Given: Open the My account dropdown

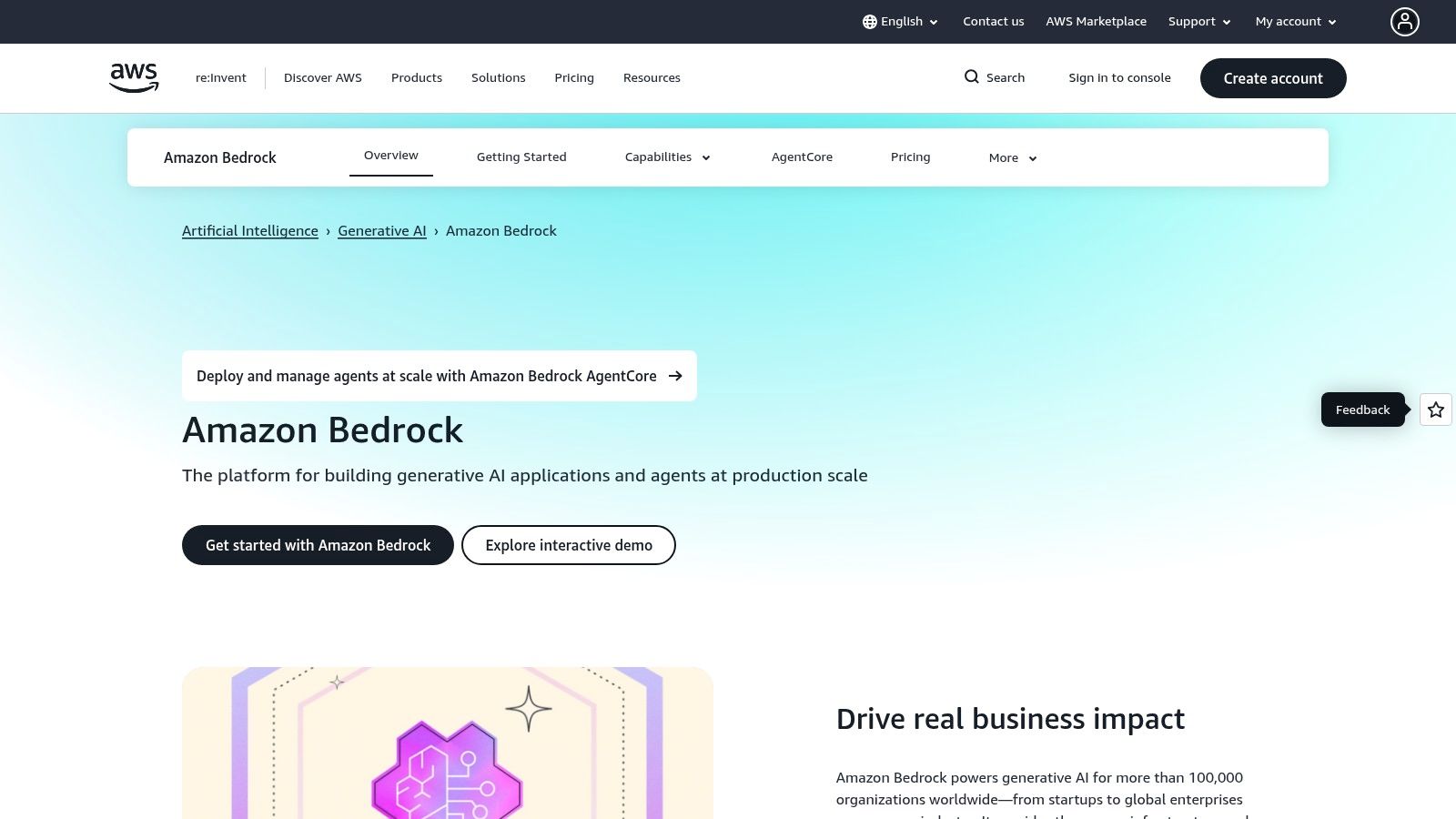Looking at the screenshot, I should click(1294, 21).
